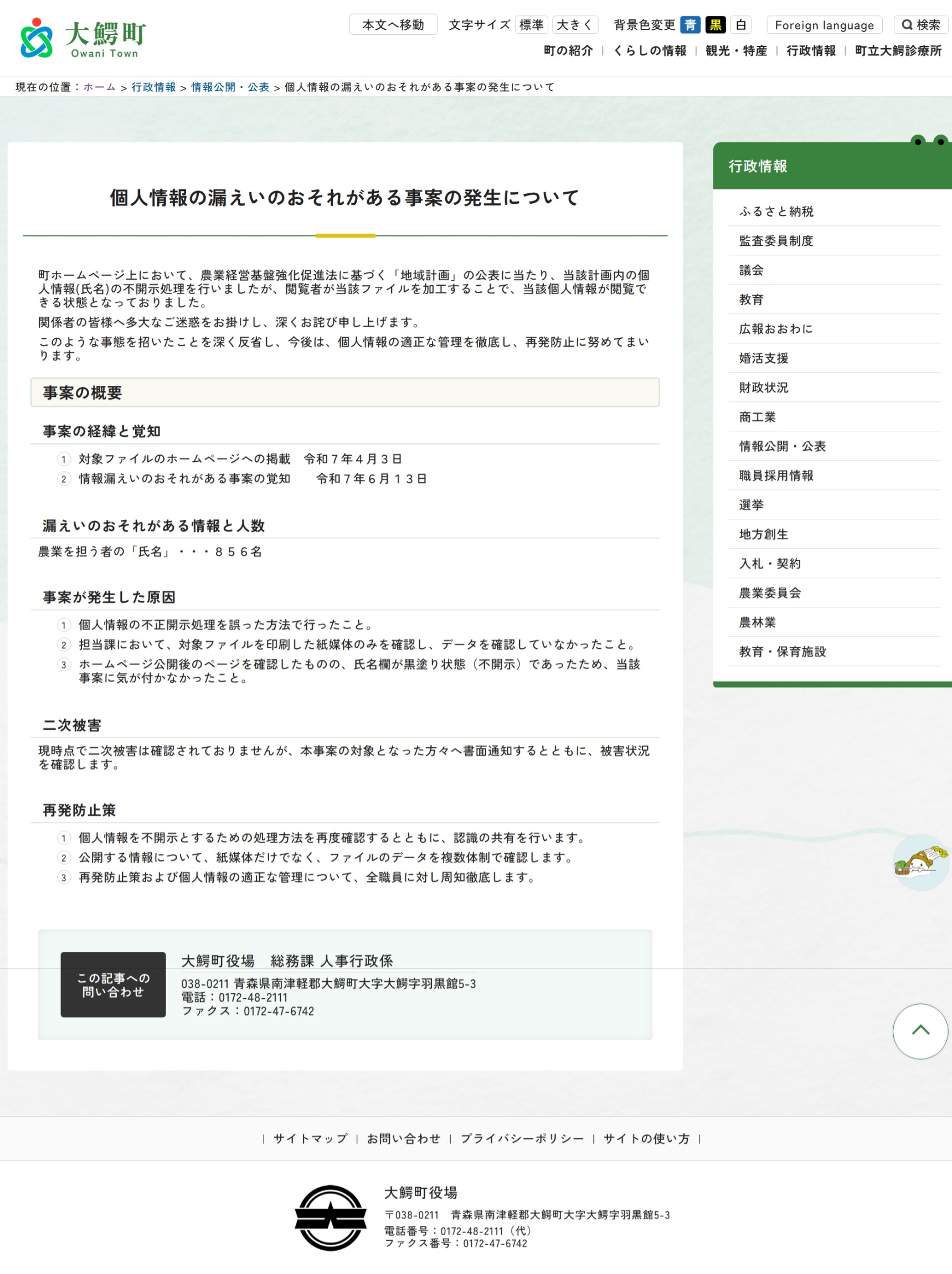Go to ホーム breadcrumb link
This screenshot has width=952, height=1274.
point(100,87)
